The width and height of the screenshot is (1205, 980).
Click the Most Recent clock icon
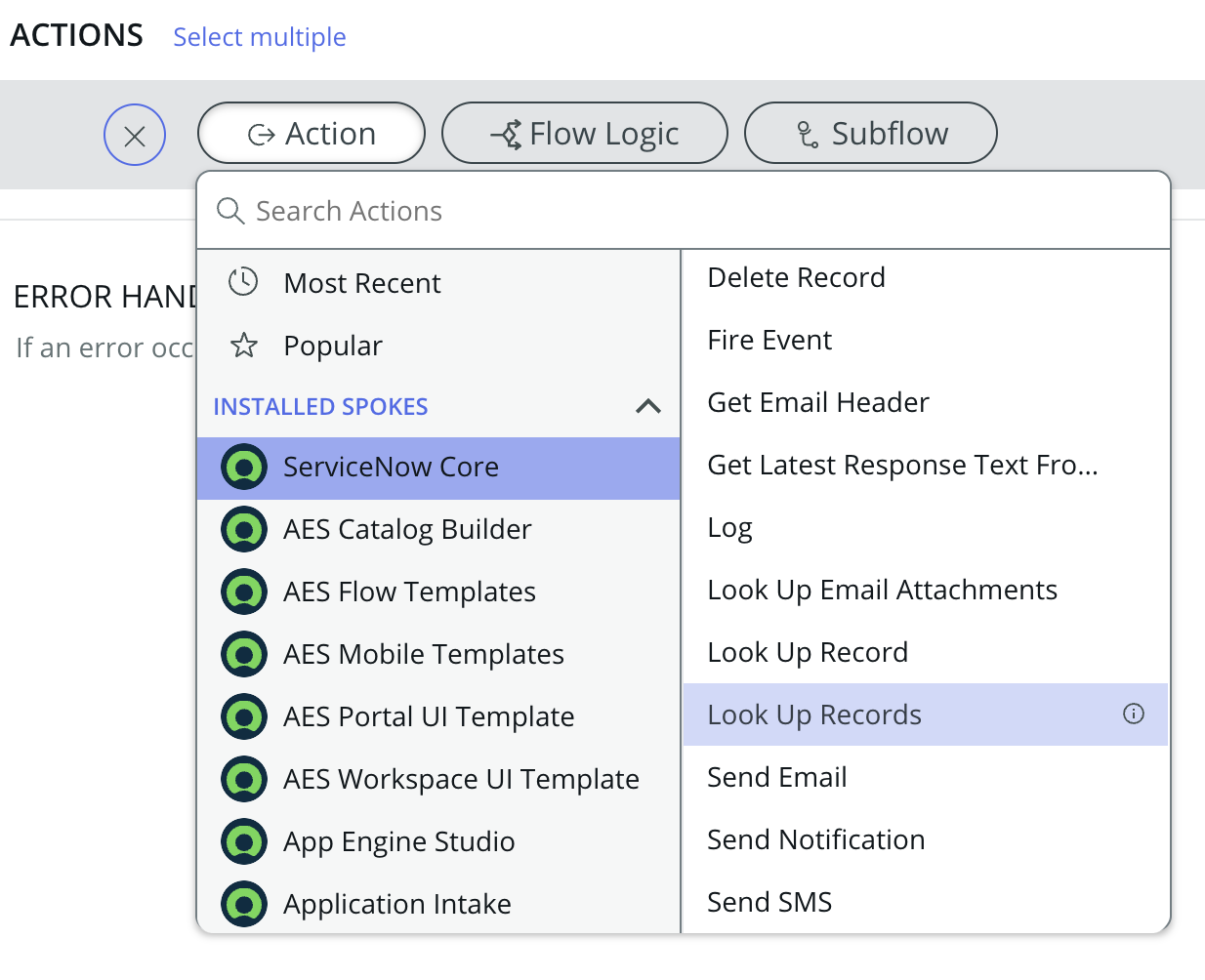click(x=243, y=282)
